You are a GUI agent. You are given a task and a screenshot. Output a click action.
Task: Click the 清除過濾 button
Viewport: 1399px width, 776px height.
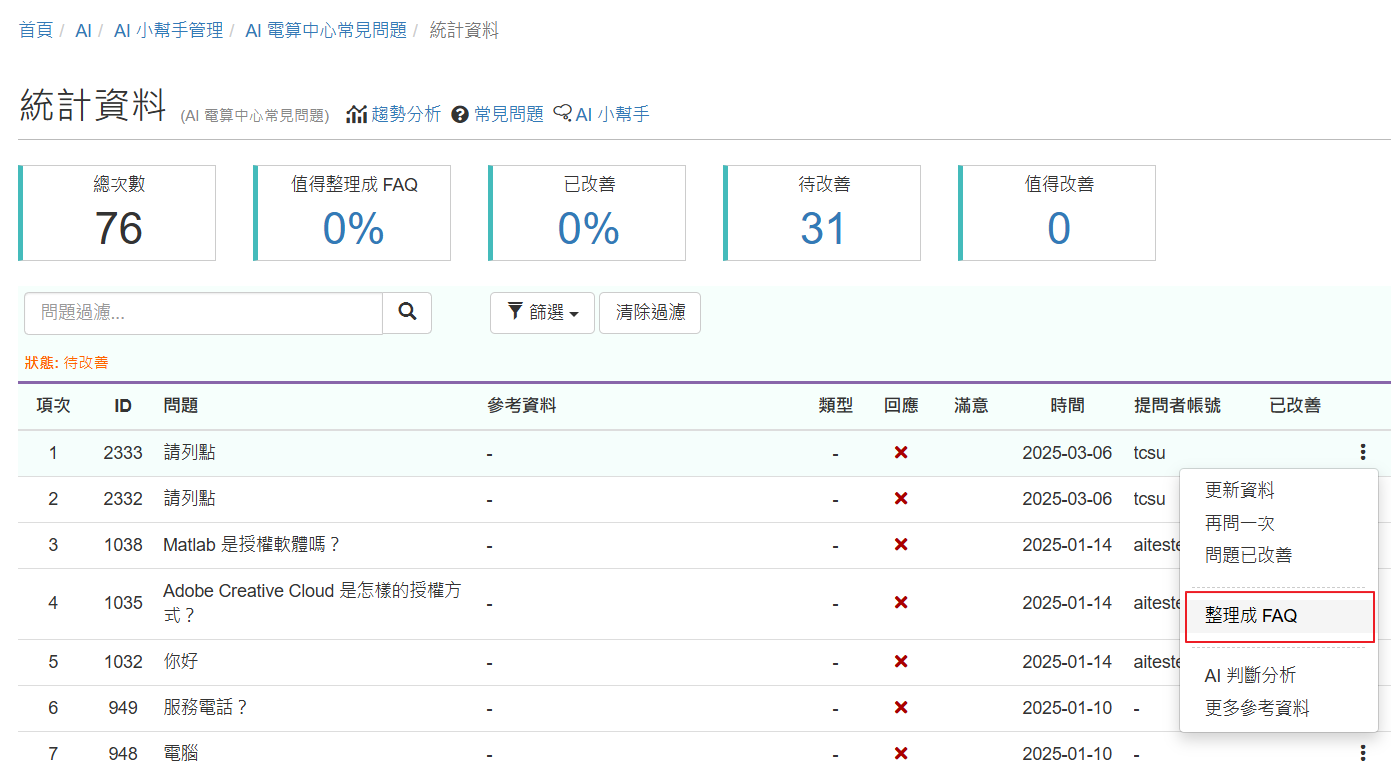click(650, 313)
